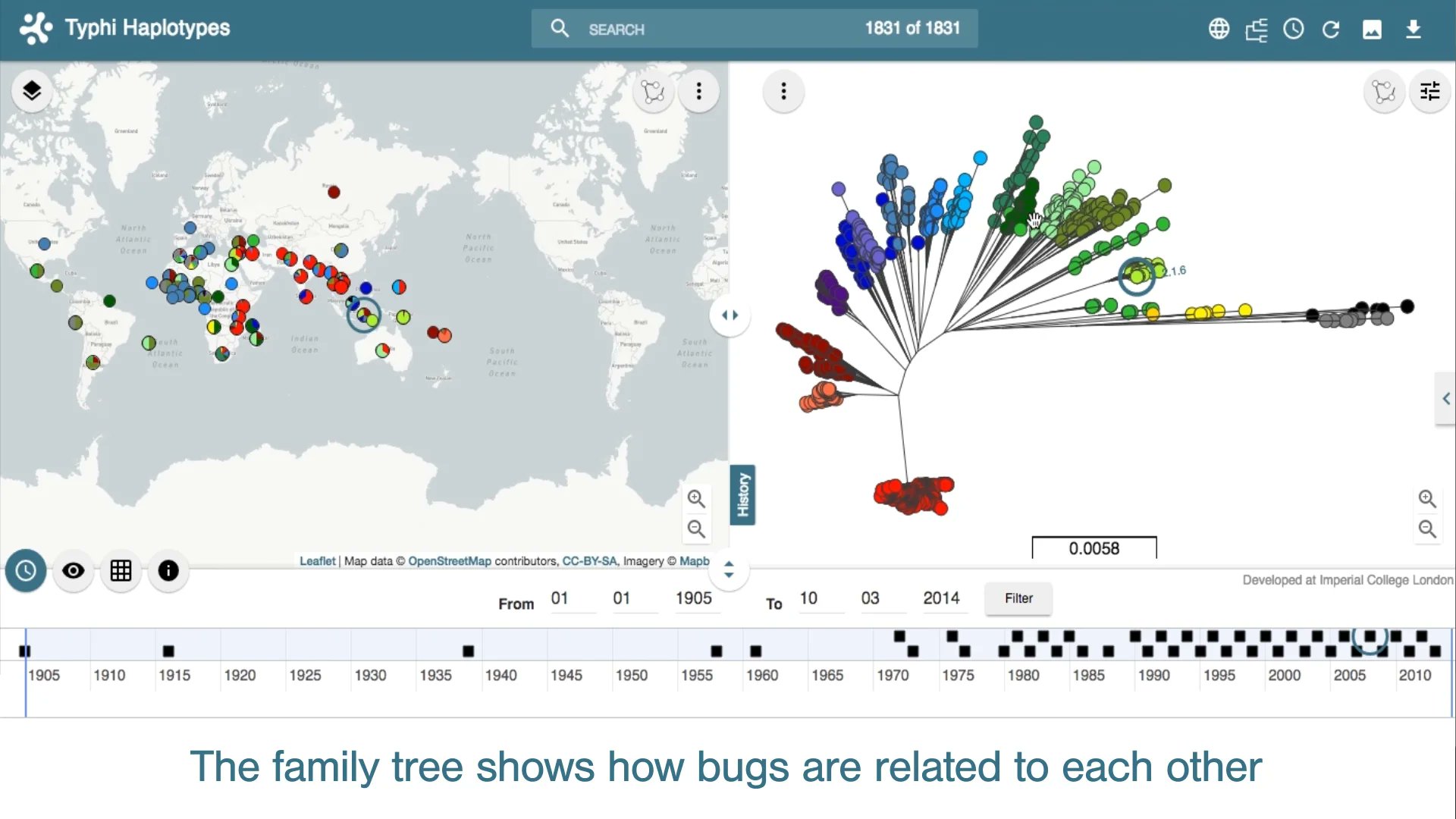The image size is (1456, 819).
Task: Click the save image icon in header
Action: click(1372, 29)
